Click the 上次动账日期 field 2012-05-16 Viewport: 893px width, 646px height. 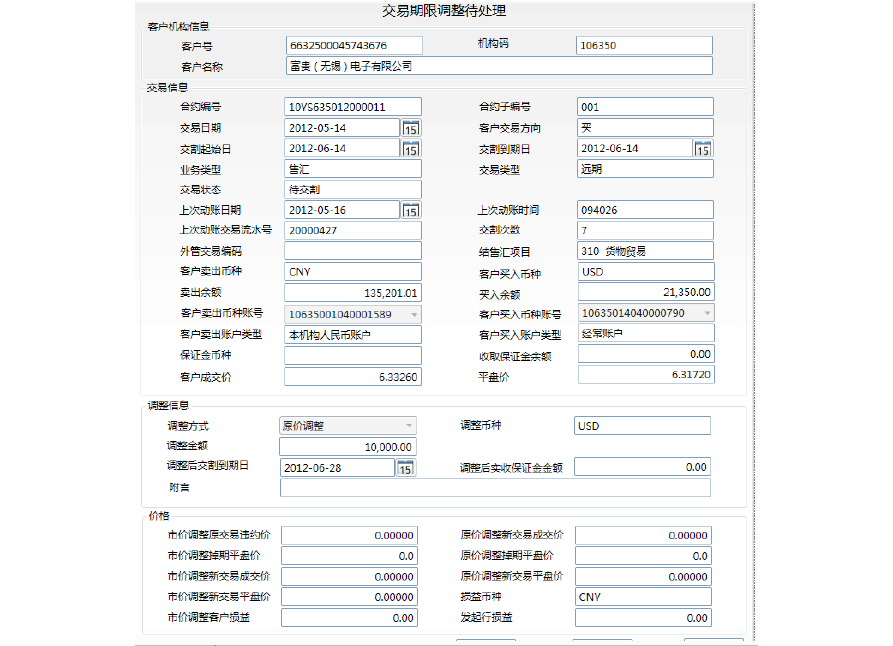click(x=342, y=210)
